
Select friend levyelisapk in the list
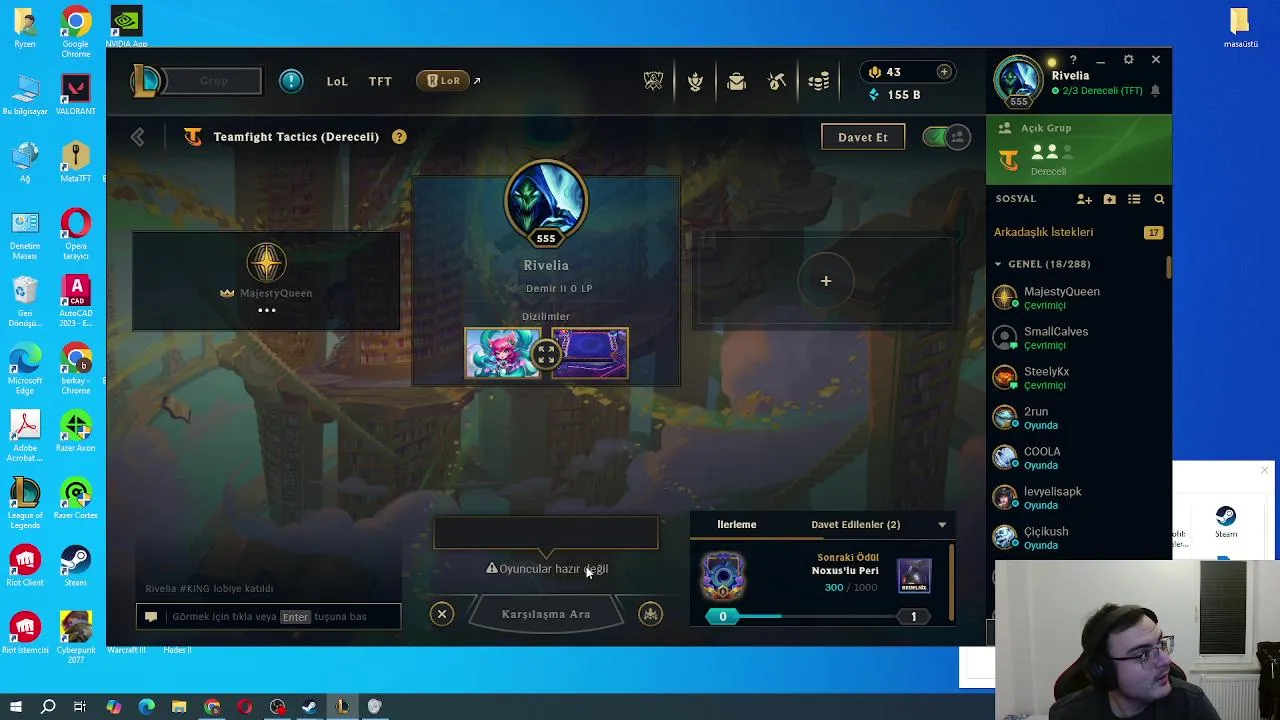point(1078,498)
